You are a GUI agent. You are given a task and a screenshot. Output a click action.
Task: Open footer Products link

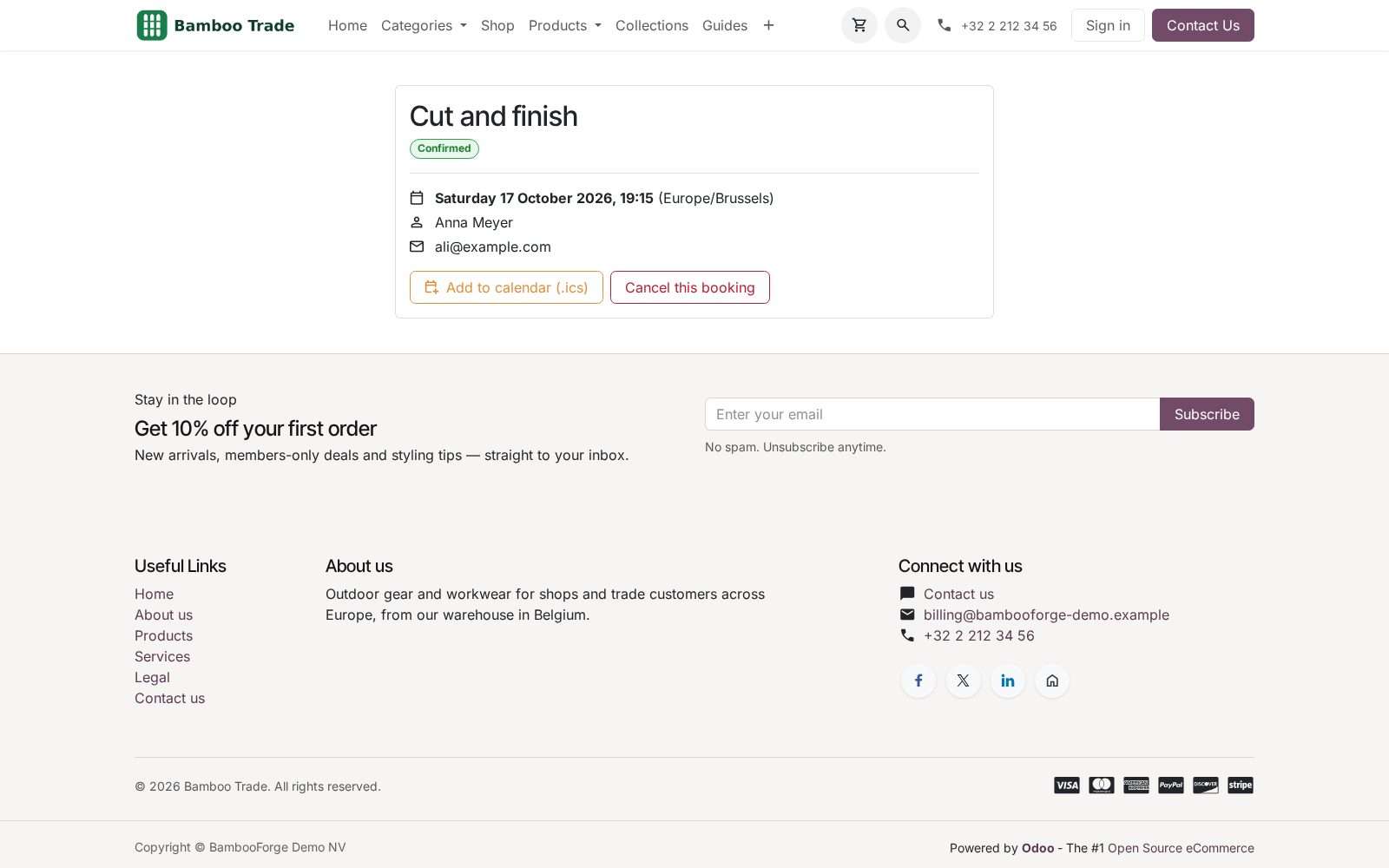tap(163, 635)
